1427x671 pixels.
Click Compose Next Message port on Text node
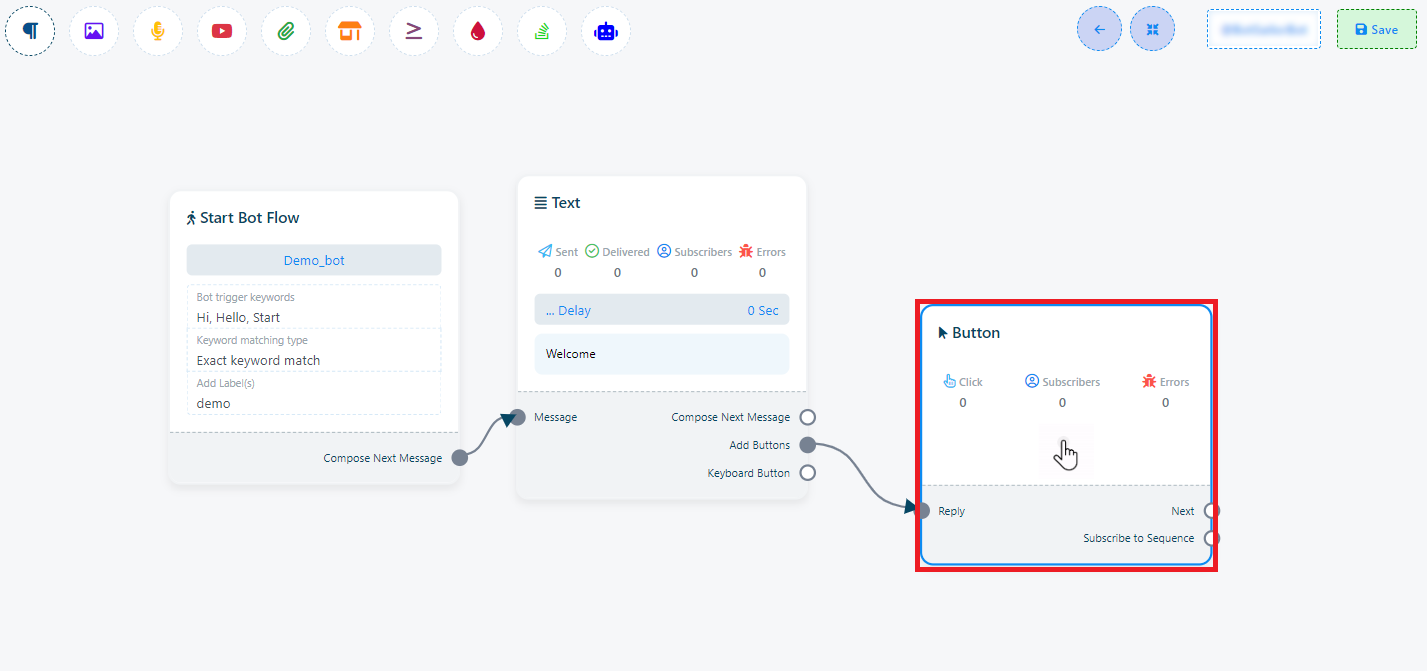[x=807, y=417]
